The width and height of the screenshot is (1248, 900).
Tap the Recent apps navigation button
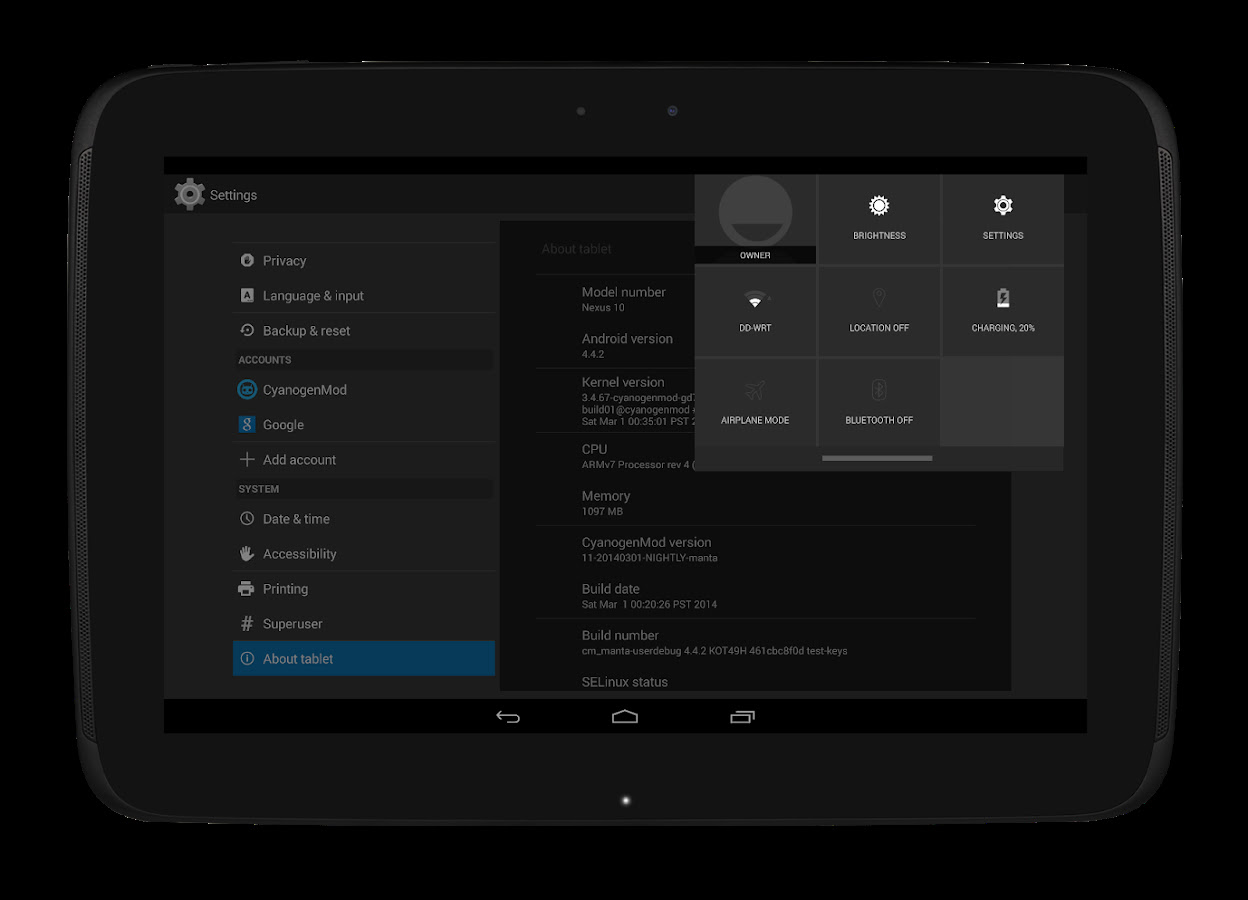point(742,716)
